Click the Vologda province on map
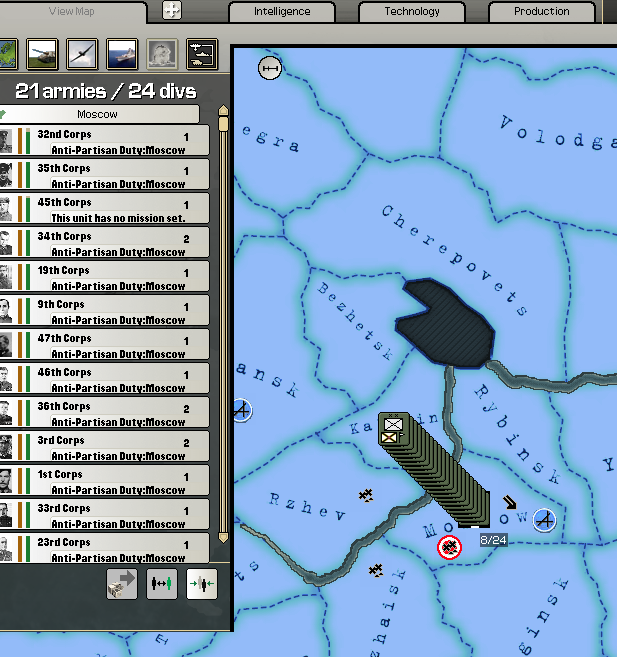The width and height of the screenshot is (617, 657). (557, 133)
